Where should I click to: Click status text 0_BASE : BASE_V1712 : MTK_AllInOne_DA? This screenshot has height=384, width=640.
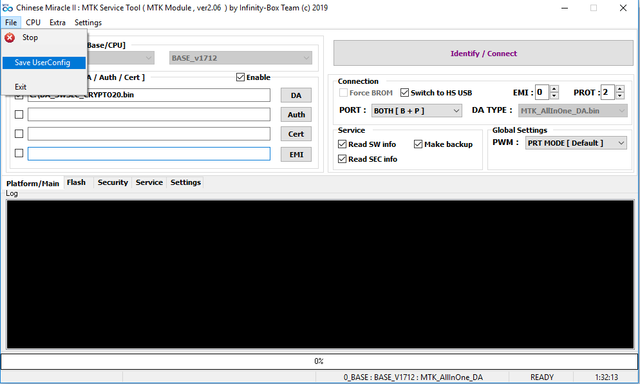pyautogui.click(x=413, y=377)
